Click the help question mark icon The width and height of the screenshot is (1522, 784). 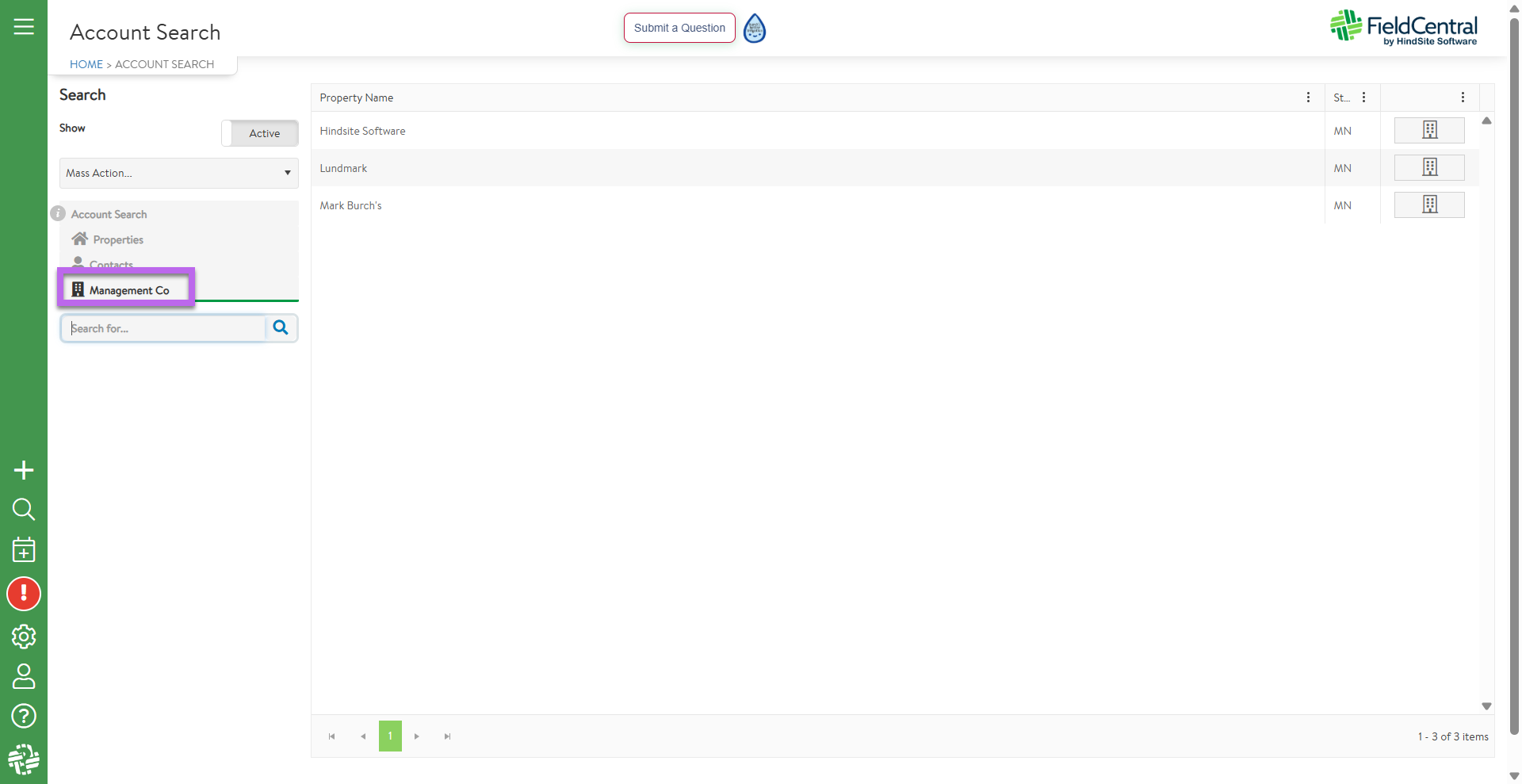[24, 716]
